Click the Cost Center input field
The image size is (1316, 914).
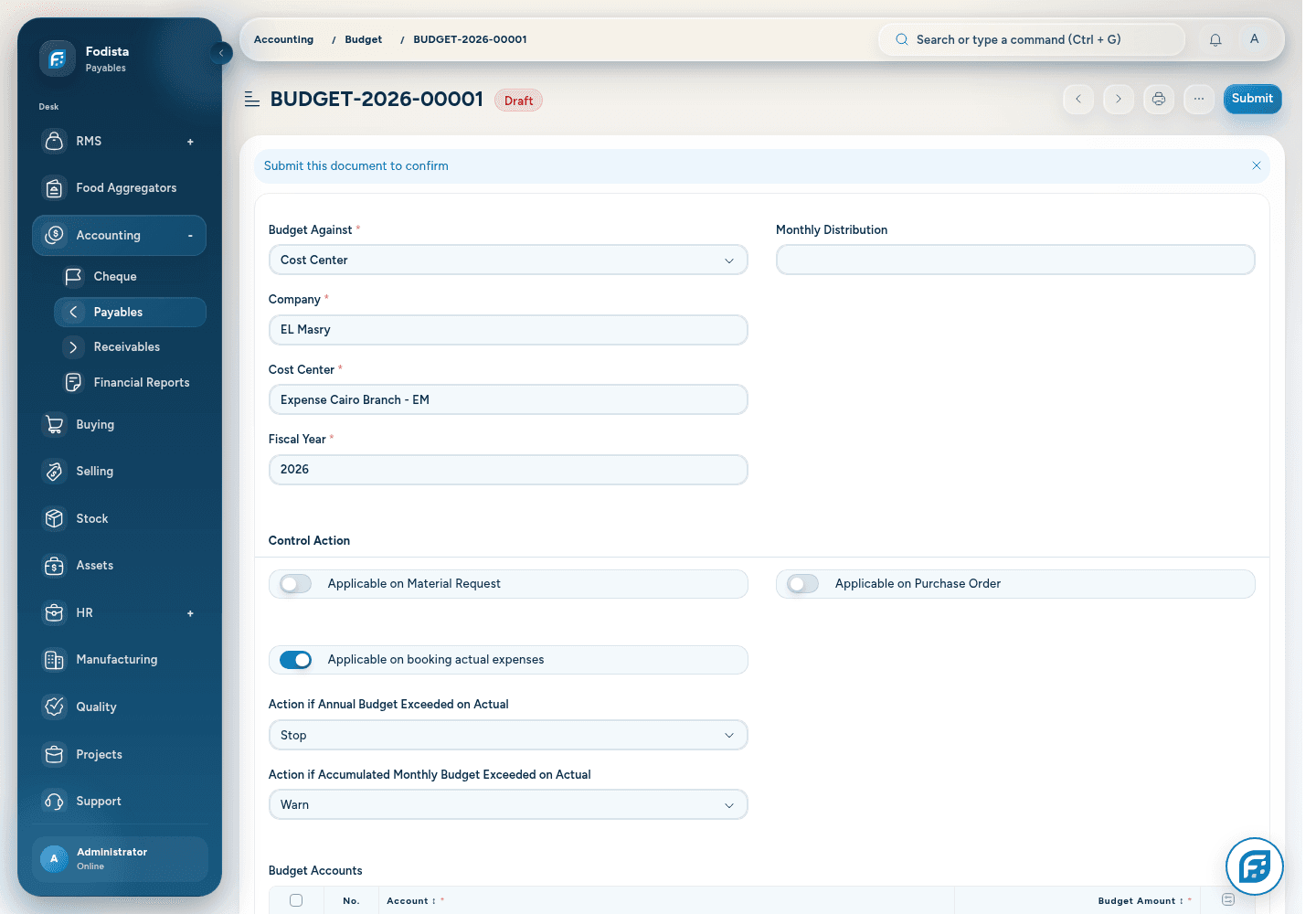tap(508, 399)
